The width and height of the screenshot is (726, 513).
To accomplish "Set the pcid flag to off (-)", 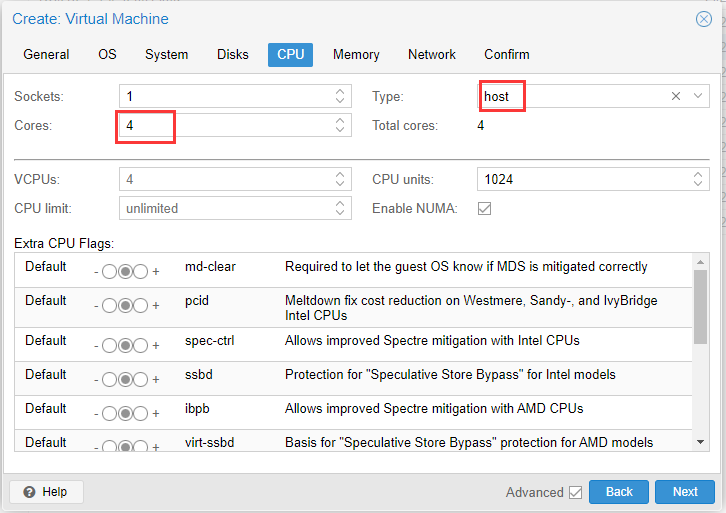I will tap(109, 305).
